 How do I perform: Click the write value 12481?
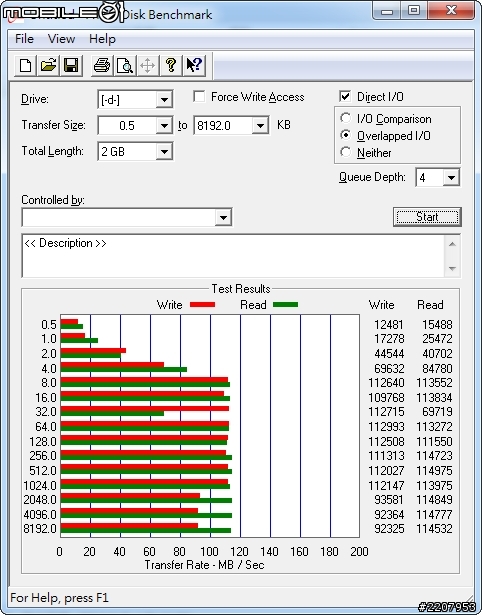click(389, 325)
